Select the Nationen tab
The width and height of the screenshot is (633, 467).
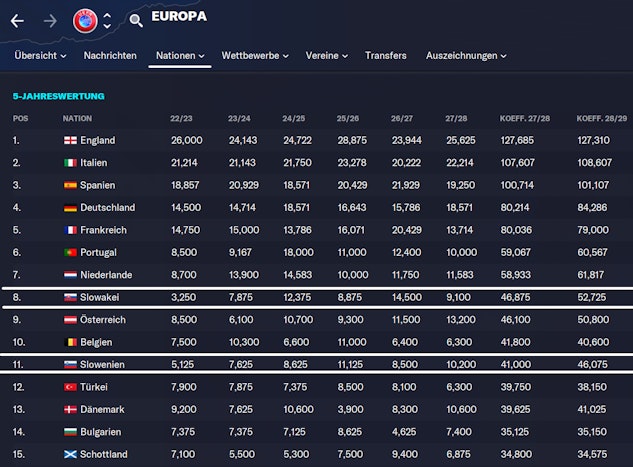pos(180,56)
